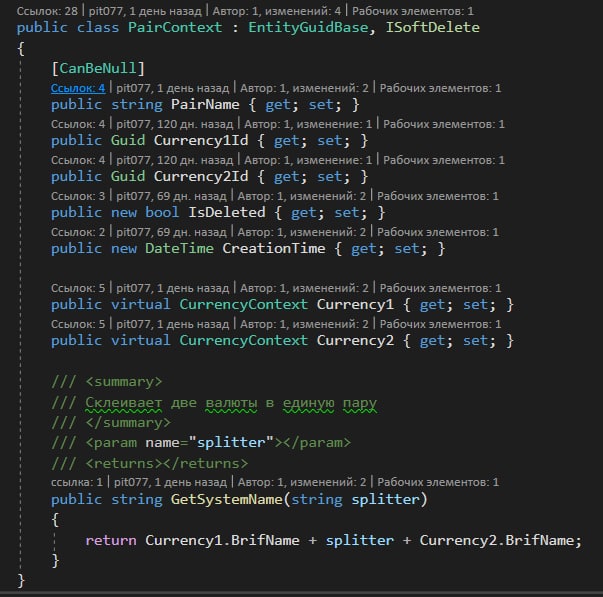
Task: Click the word 'валюты' in summary comment
Action: coord(231,403)
